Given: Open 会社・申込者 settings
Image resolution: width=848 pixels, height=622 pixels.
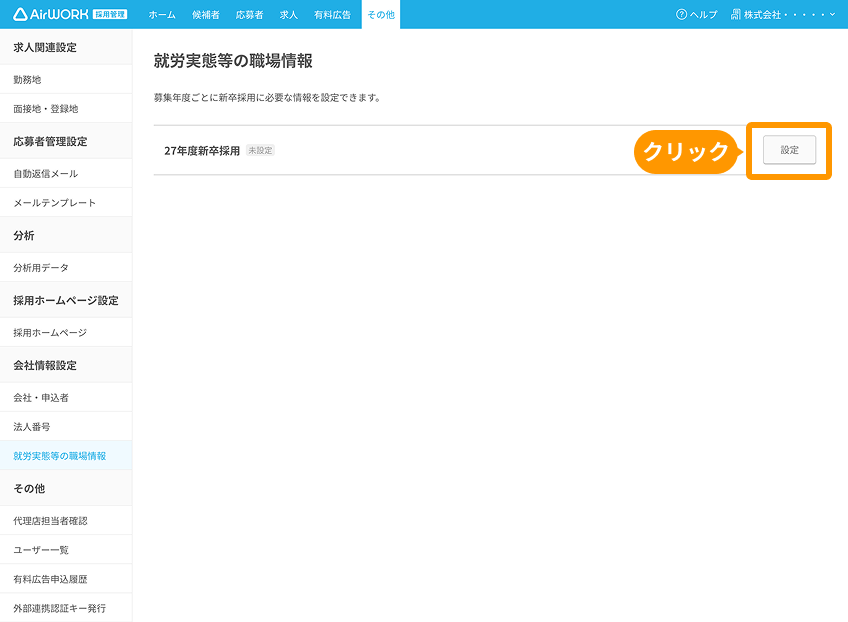Looking at the screenshot, I should tap(41, 398).
